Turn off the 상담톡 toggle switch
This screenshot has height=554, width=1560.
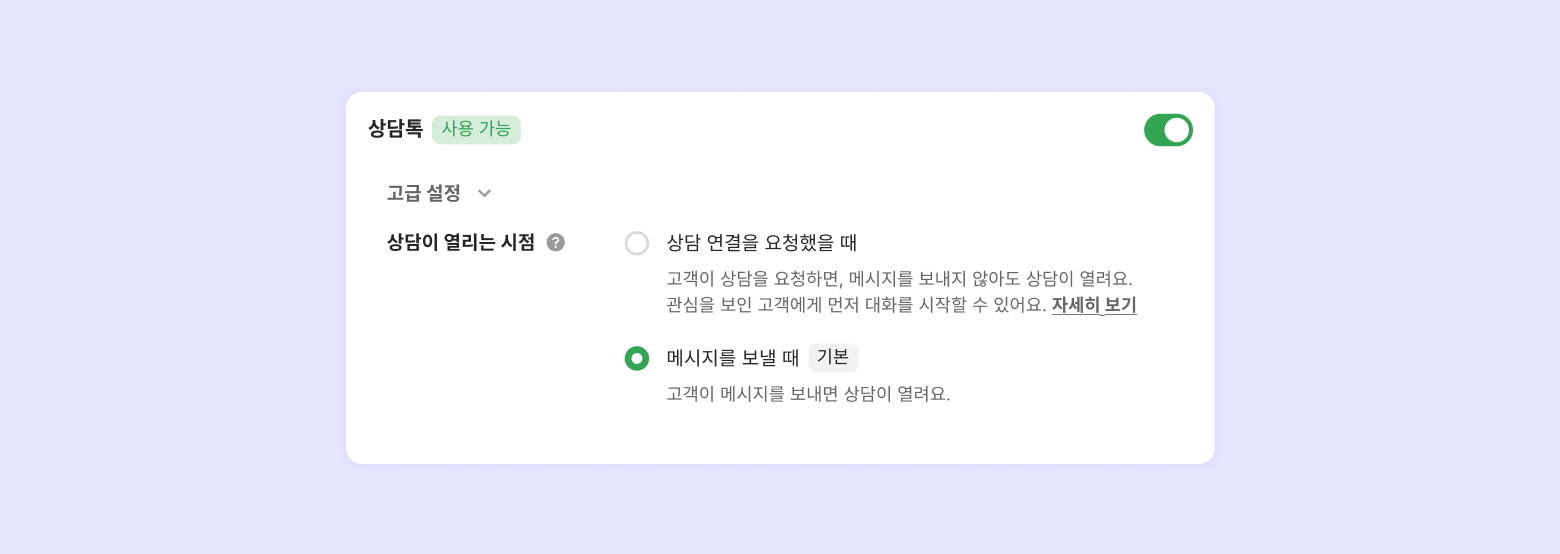click(x=1168, y=130)
